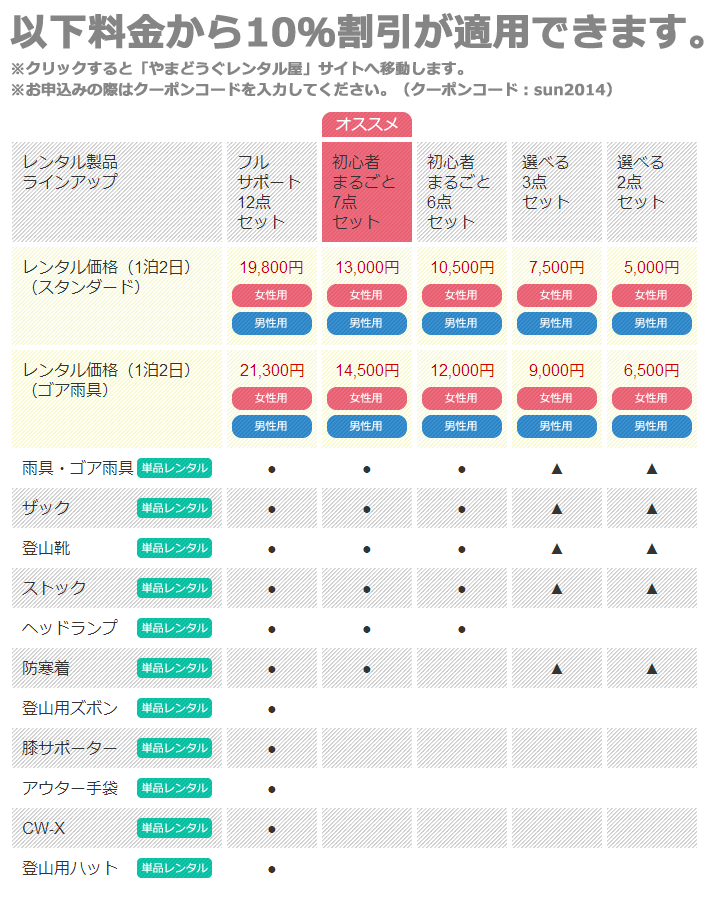Click 男性用 button under 6,500円 price

(x=651, y=426)
